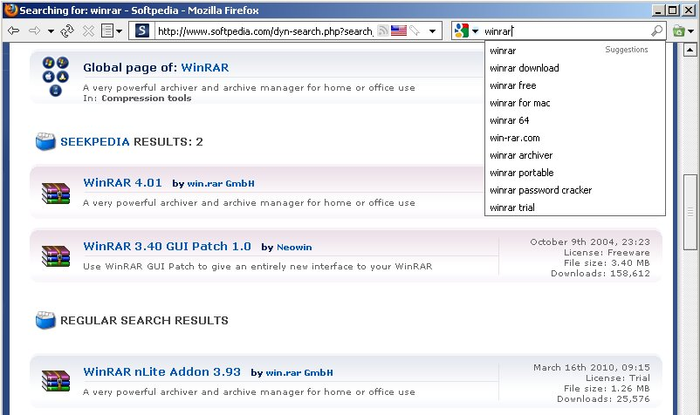Open the win.rar GmbH link for WinRAR 4.01
Screen dimensions: 700x415
(221, 183)
